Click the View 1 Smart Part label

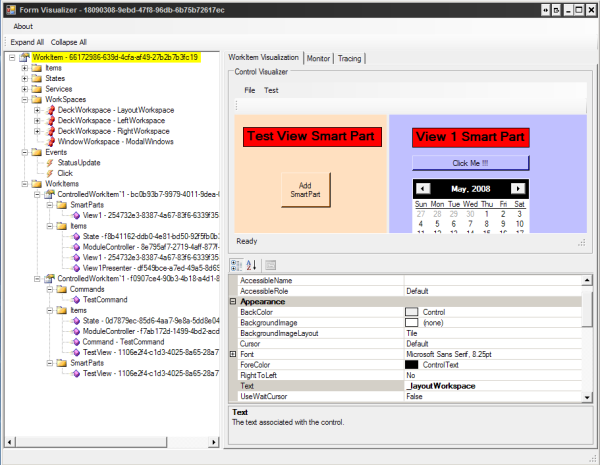471,137
